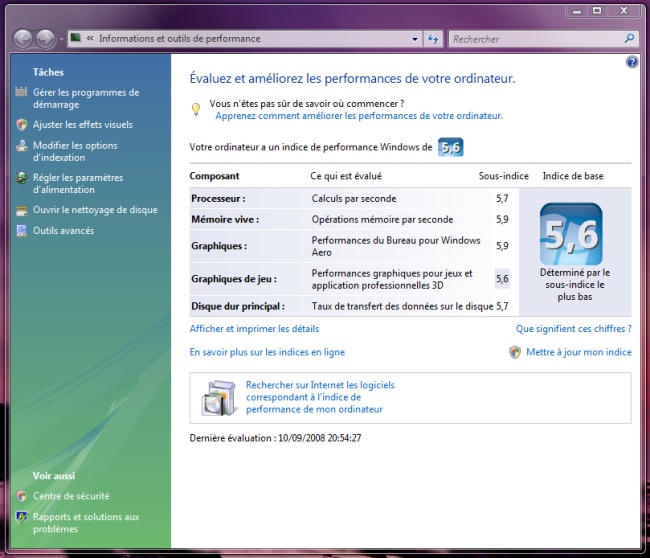Click the Composant column header
This screenshot has height=558, width=650.
(214, 176)
